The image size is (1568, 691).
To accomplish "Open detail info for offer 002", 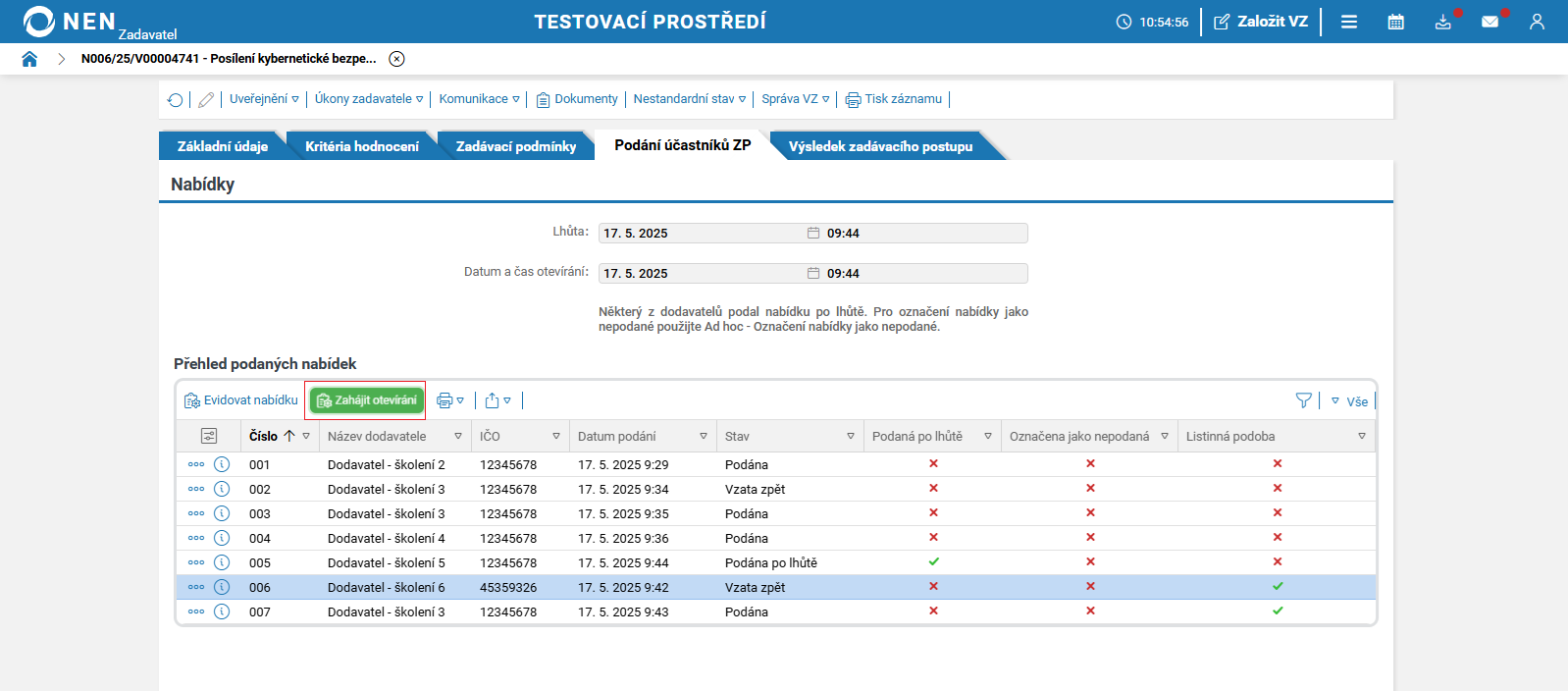I will (222, 489).
